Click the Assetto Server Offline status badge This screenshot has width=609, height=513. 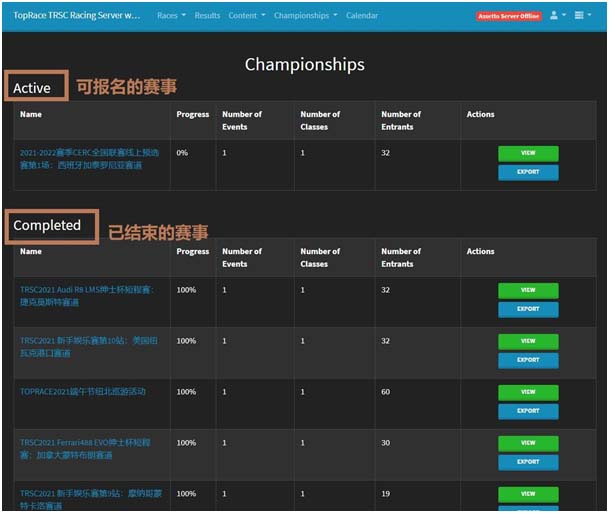point(508,16)
